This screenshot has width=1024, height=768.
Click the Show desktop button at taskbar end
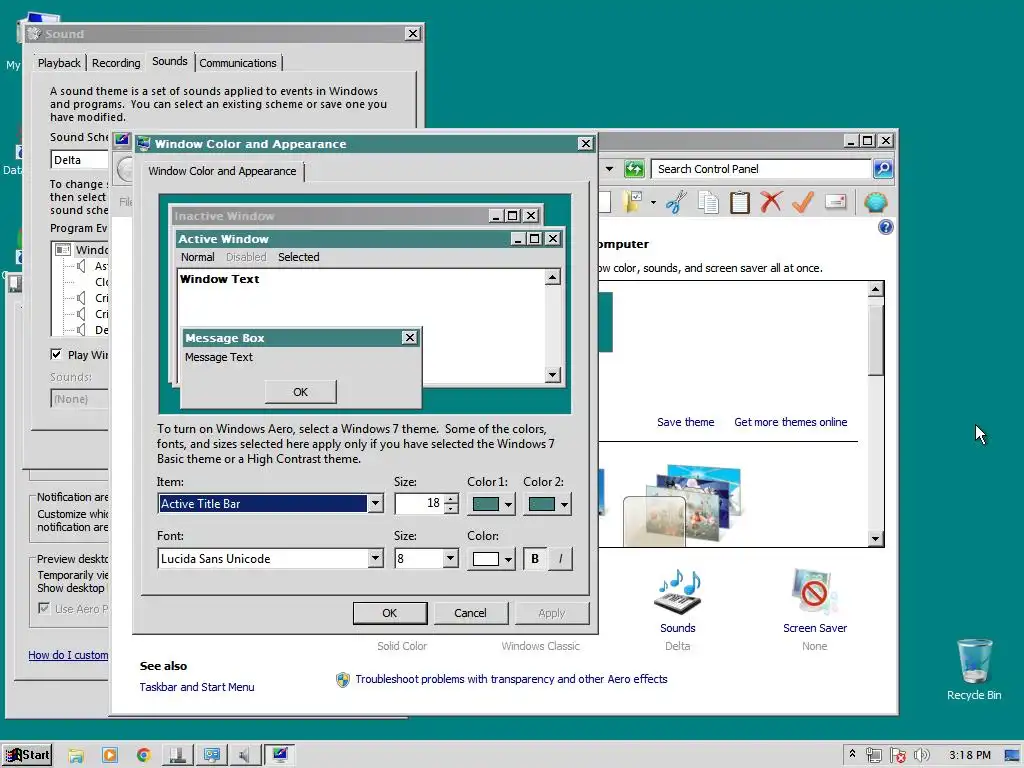point(1013,756)
